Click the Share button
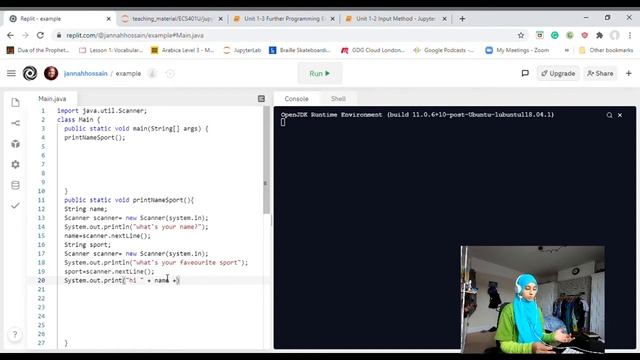 click(600, 73)
